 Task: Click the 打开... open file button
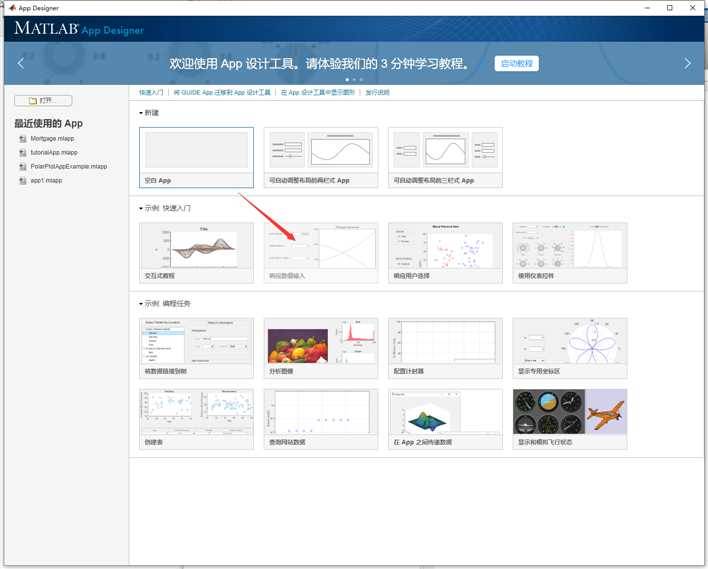(43, 100)
